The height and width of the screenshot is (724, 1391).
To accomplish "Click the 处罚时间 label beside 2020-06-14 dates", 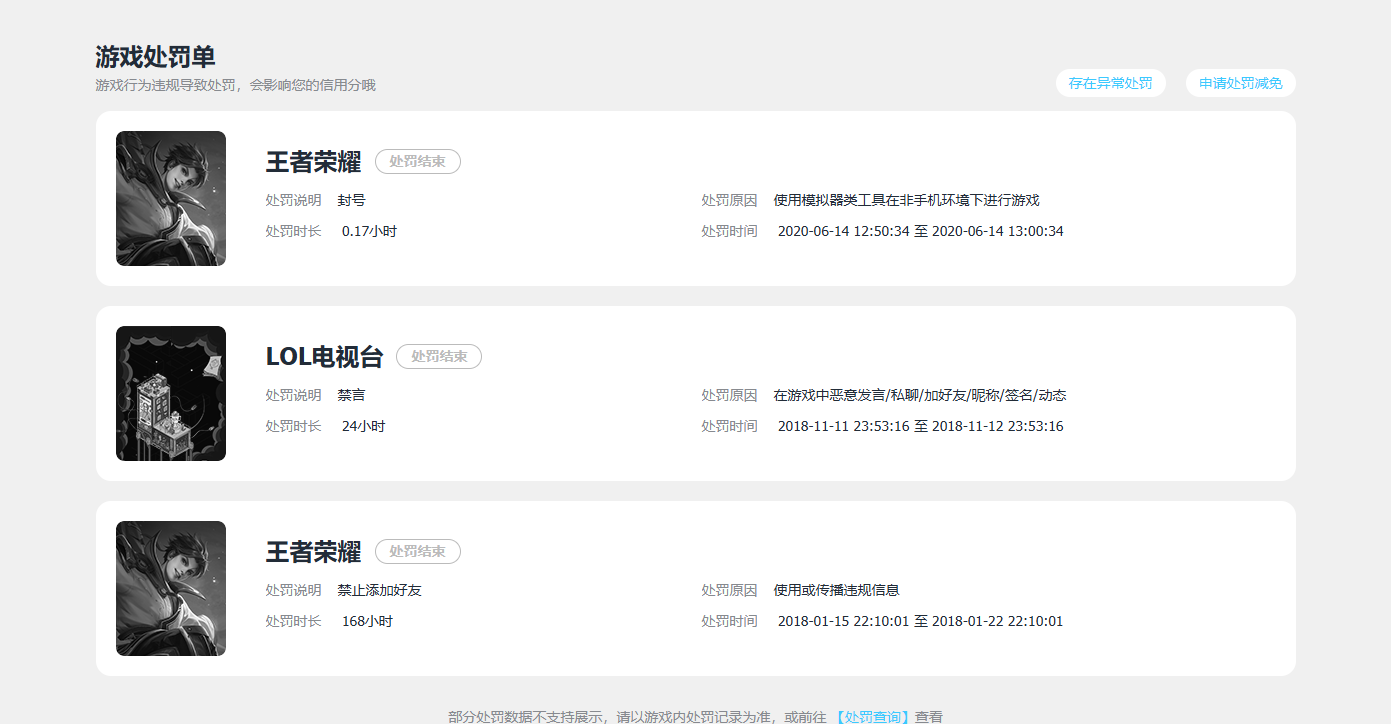I will click(x=730, y=231).
